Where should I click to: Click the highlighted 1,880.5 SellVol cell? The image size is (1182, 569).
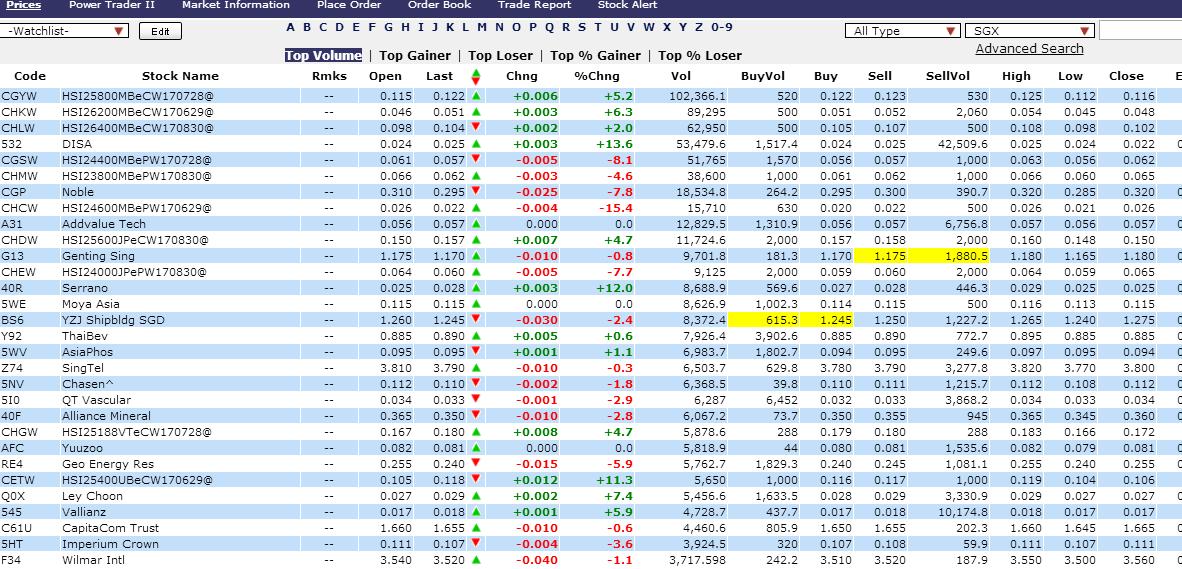(948, 256)
